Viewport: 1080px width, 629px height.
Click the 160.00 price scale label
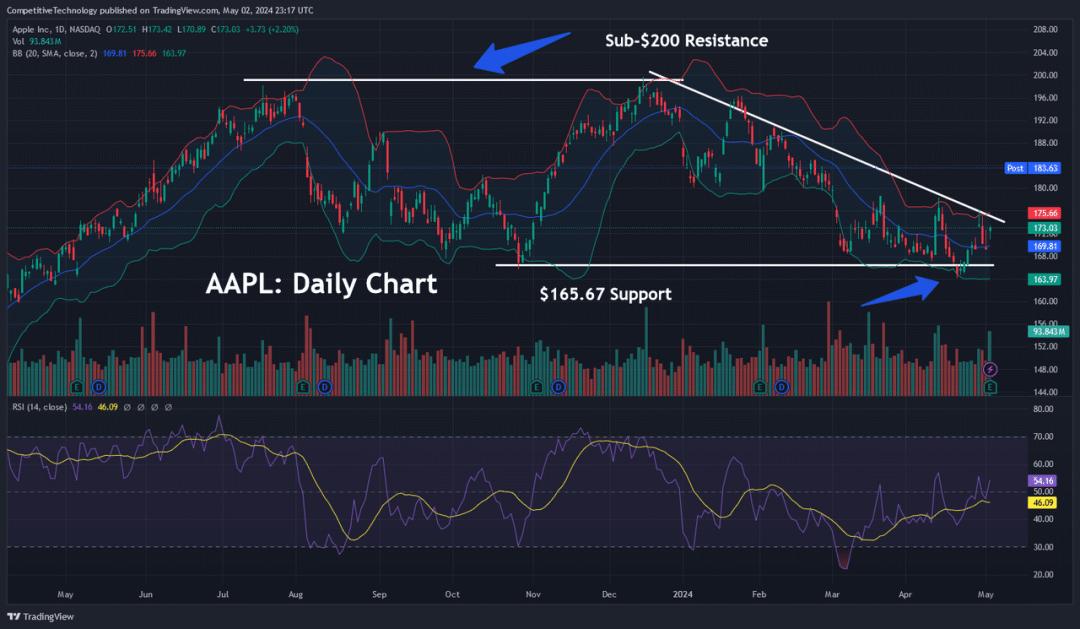pyautogui.click(x=1045, y=302)
